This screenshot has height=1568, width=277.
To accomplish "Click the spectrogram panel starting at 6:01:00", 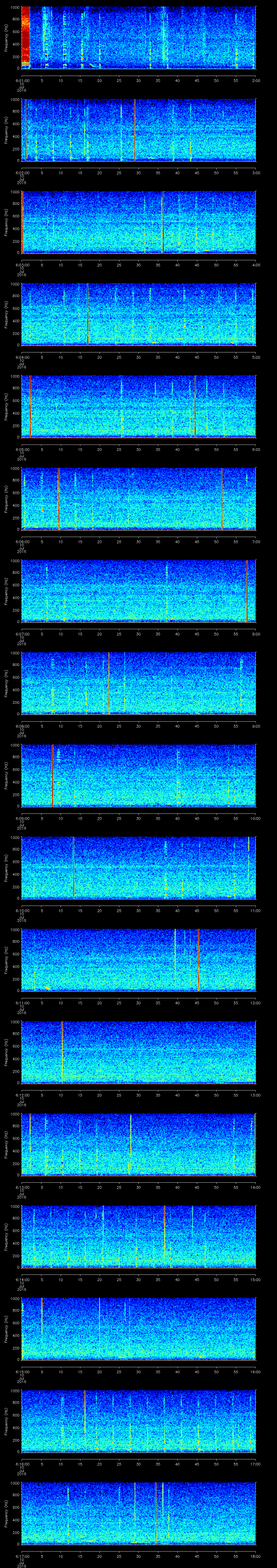I will click(138, 38).
